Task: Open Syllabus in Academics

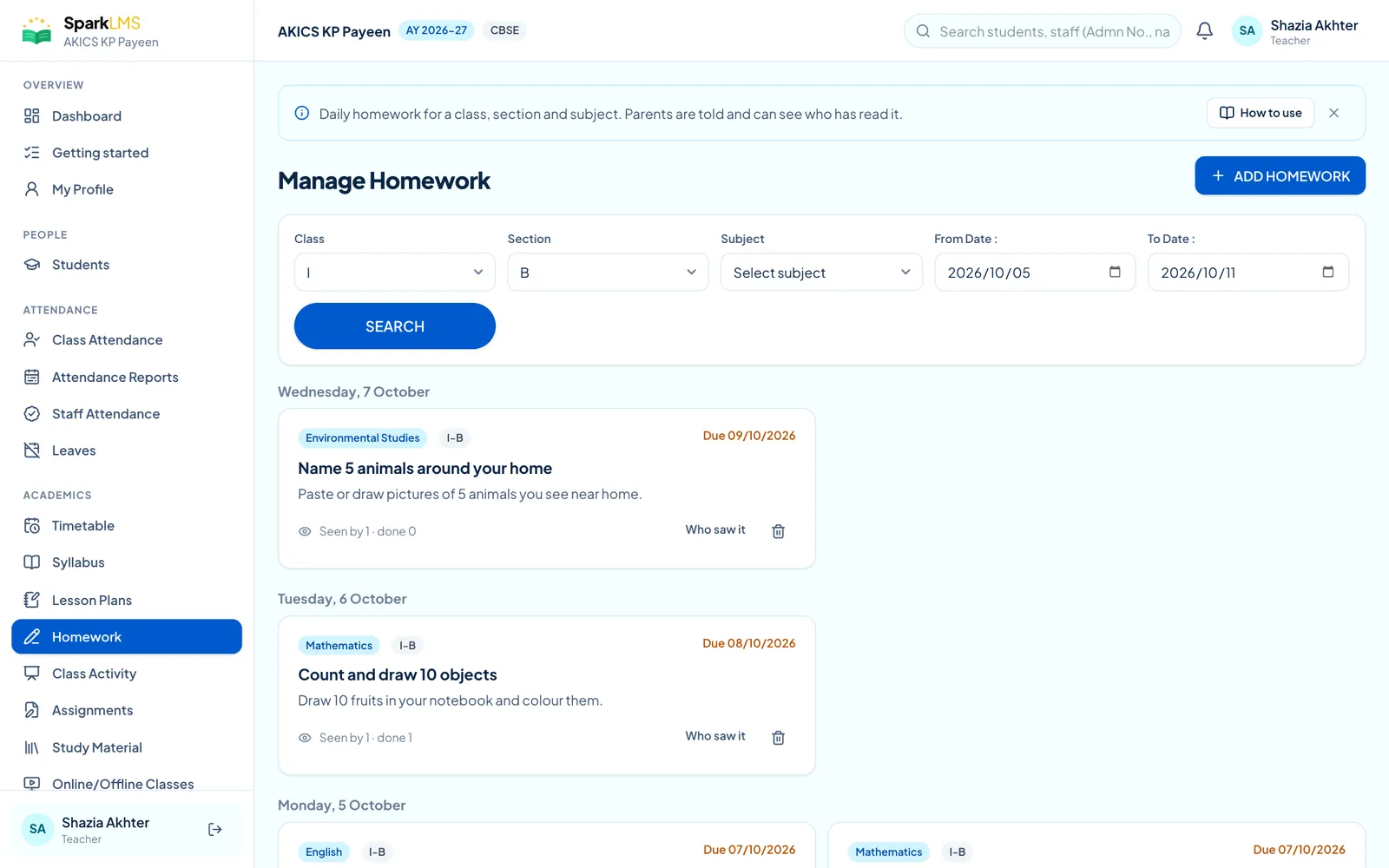Action: point(127,562)
